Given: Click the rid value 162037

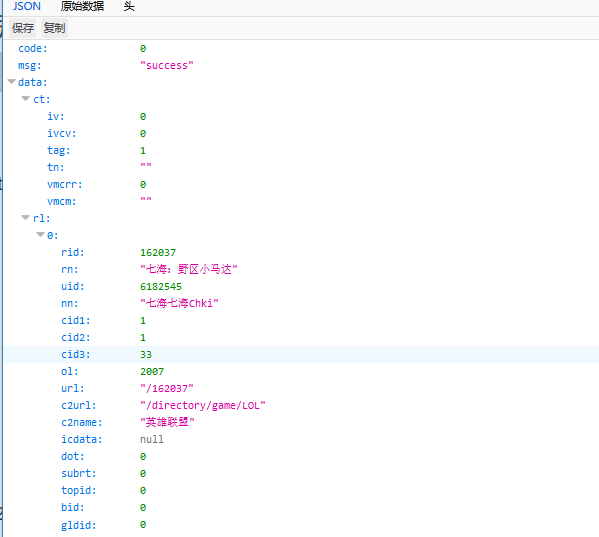Looking at the screenshot, I should pyautogui.click(x=158, y=252).
